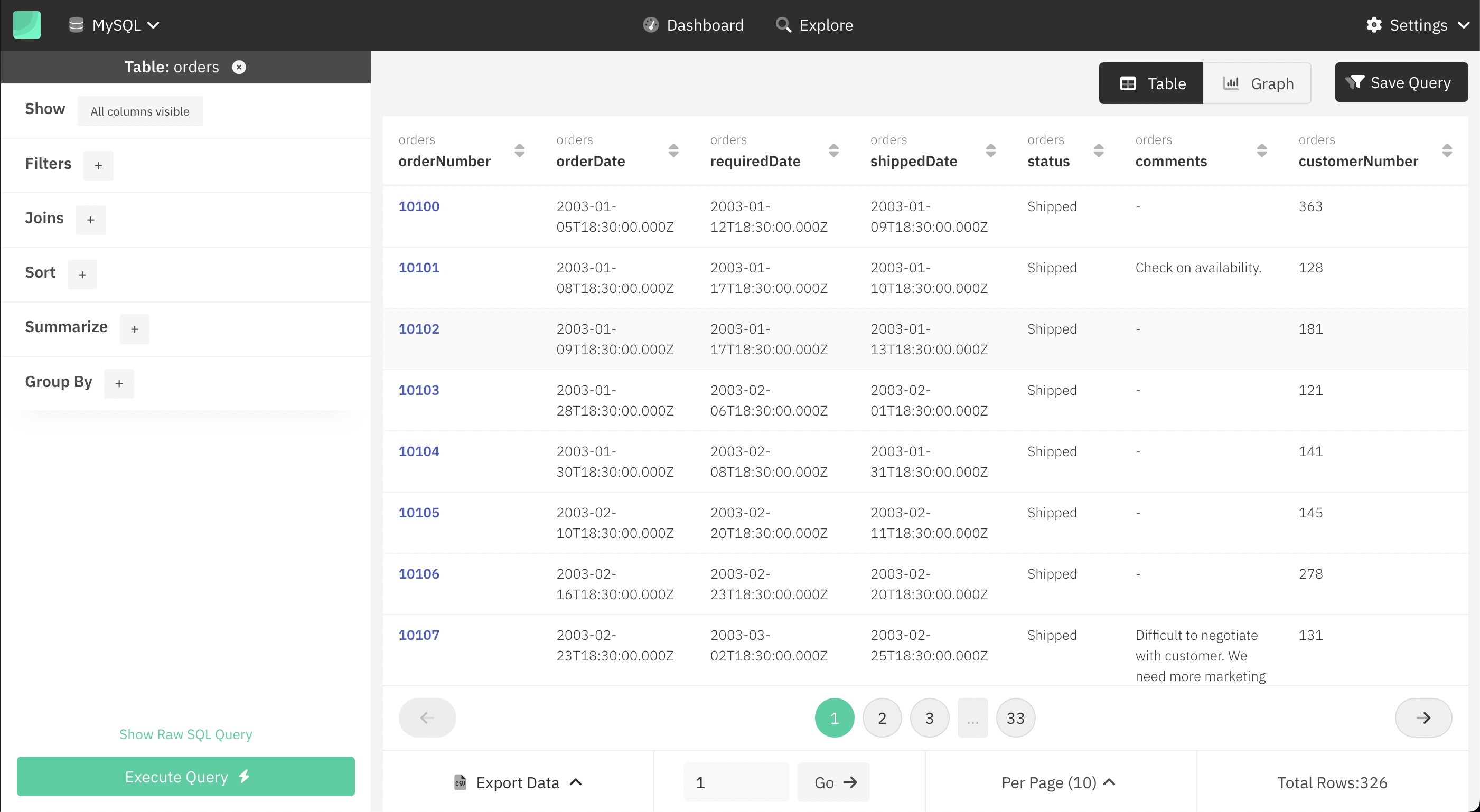This screenshot has height=812, width=1480.
Task: Open order 10103 link
Action: pos(419,390)
